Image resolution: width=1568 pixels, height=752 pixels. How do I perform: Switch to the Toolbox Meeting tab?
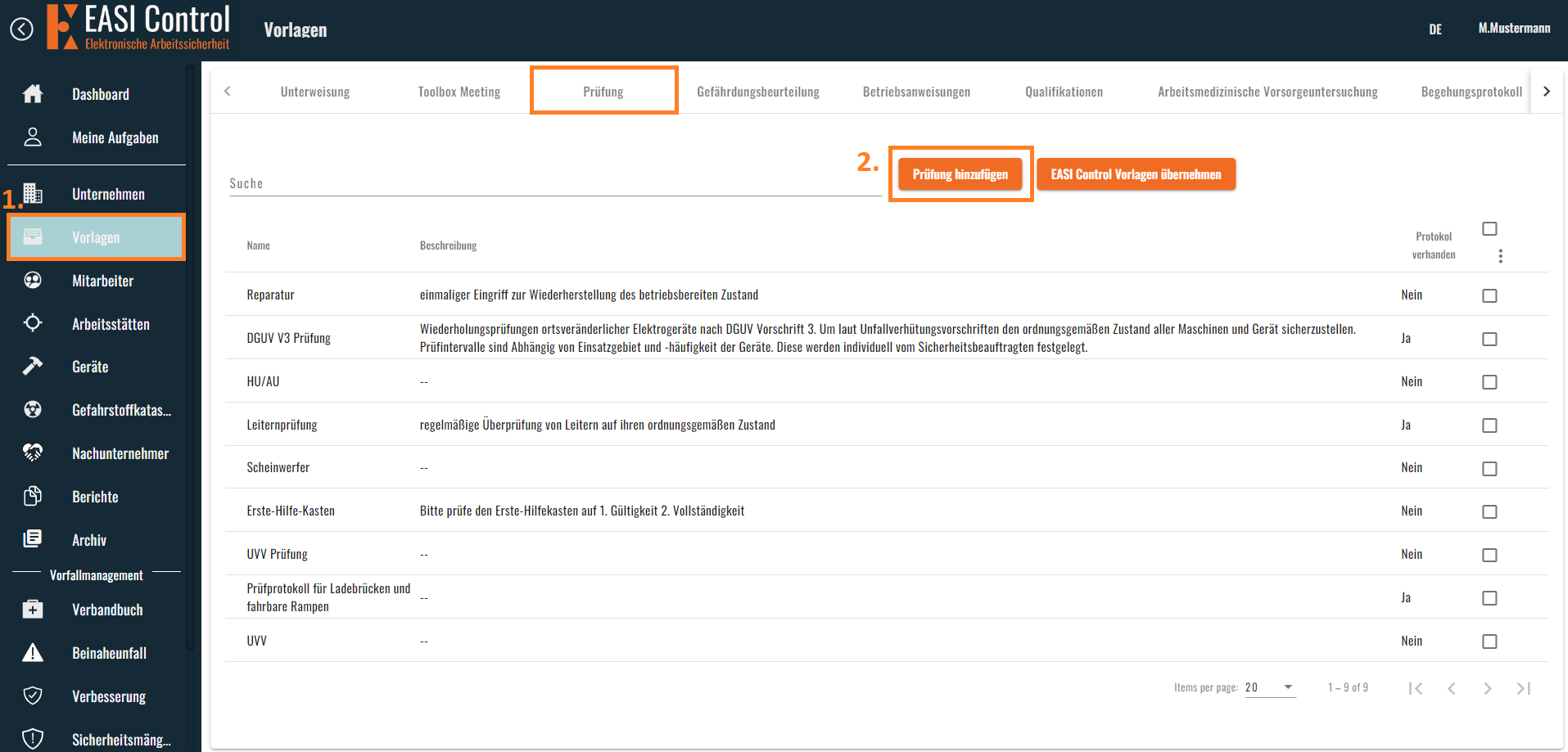[459, 92]
